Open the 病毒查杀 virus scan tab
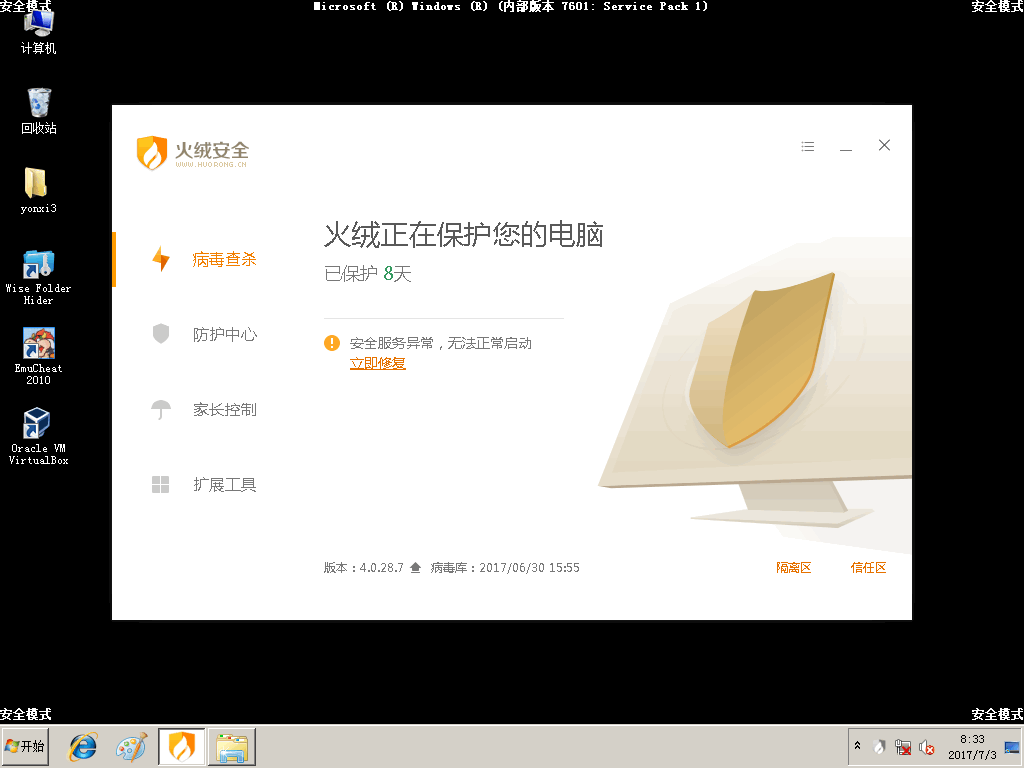Viewport: 1024px width, 768px height. tap(224, 260)
